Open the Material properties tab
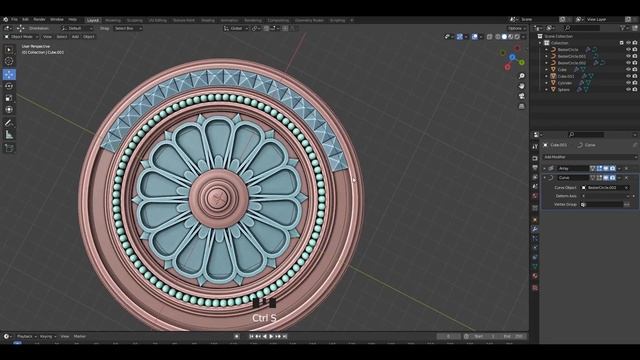This screenshot has height=360, width=640. click(x=535, y=276)
